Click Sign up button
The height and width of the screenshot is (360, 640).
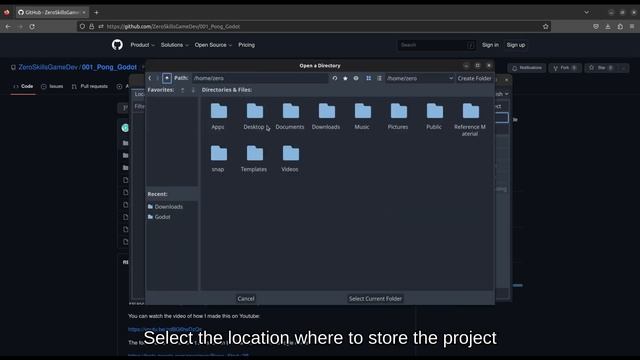[516, 45]
